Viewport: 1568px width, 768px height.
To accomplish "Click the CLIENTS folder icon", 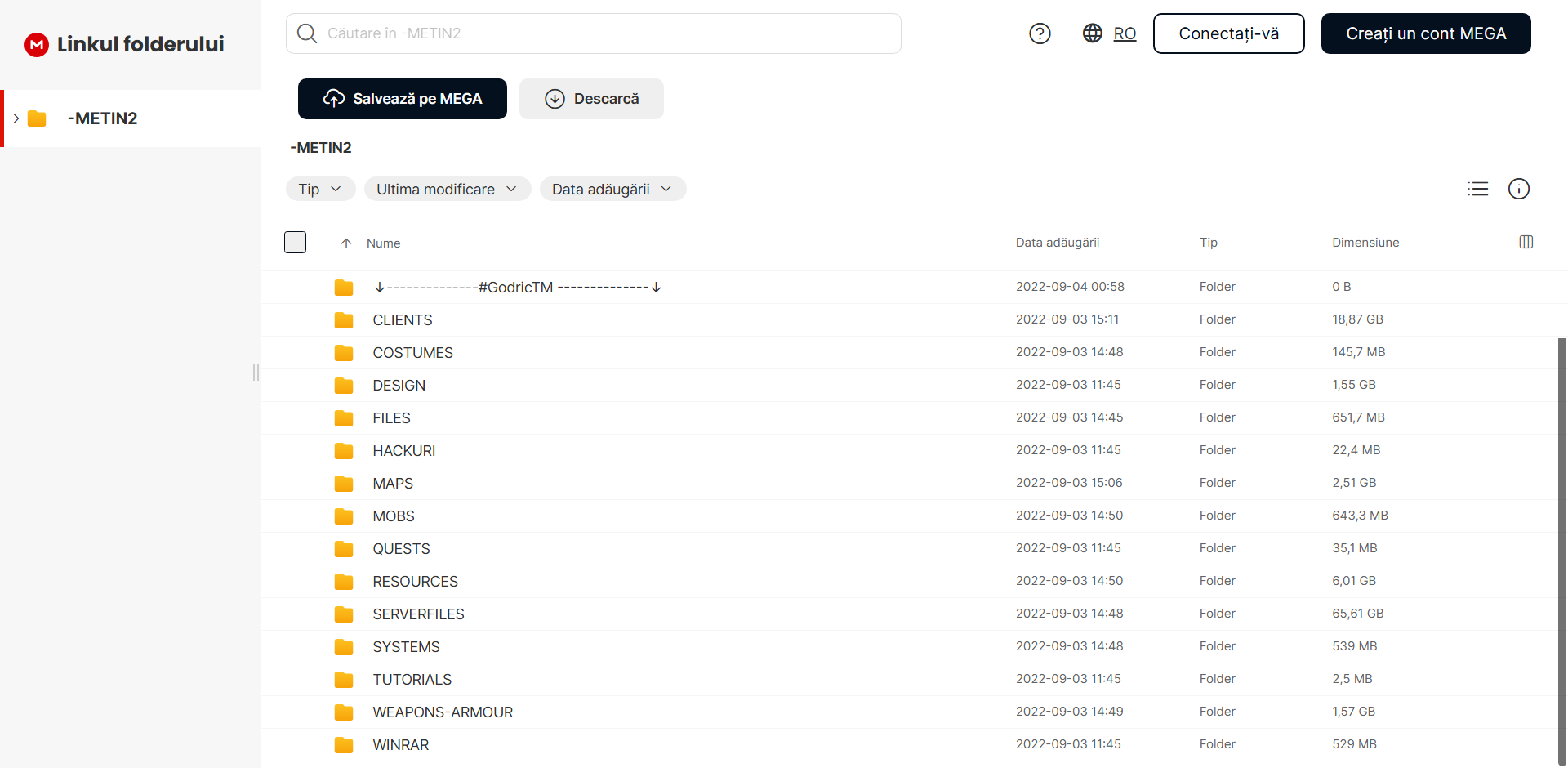I will [344, 320].
